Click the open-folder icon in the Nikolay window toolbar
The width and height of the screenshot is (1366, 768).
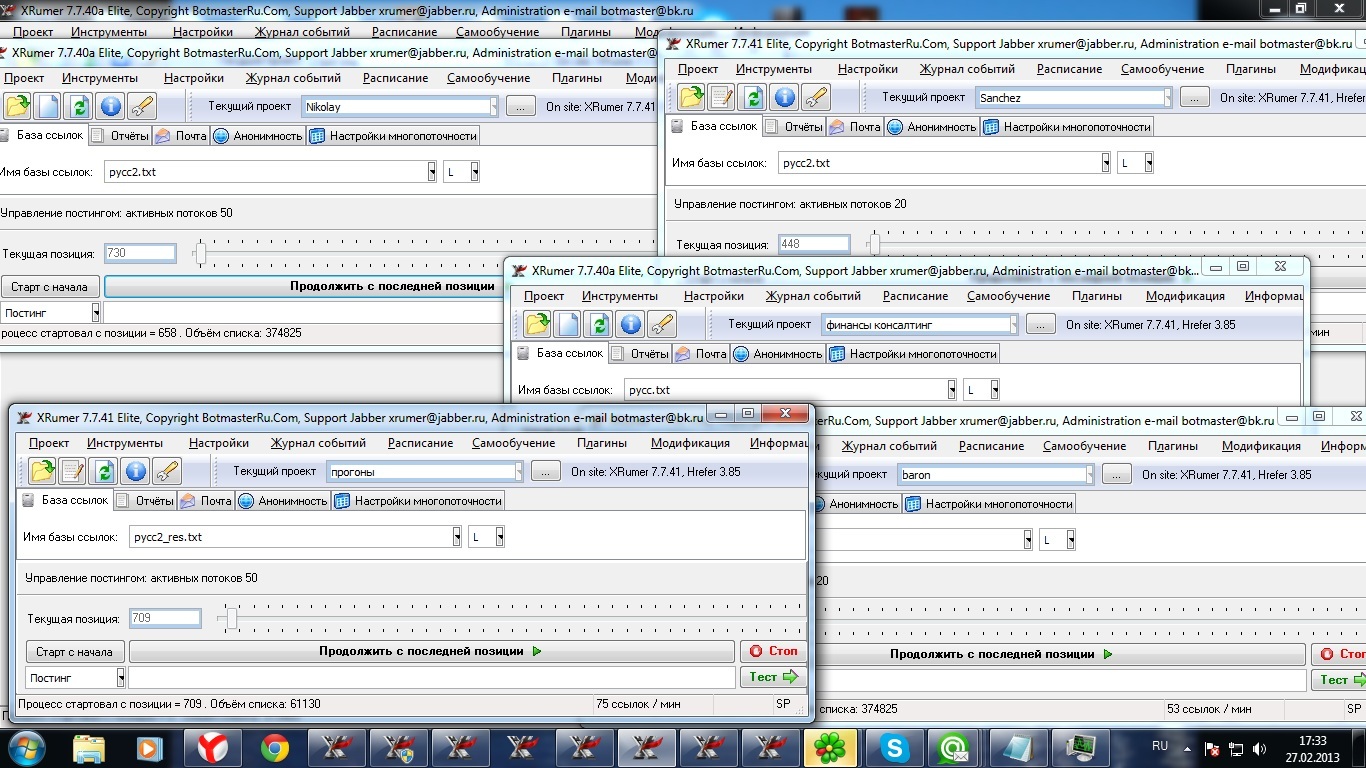pyautogui.click(x=17, y=106)
